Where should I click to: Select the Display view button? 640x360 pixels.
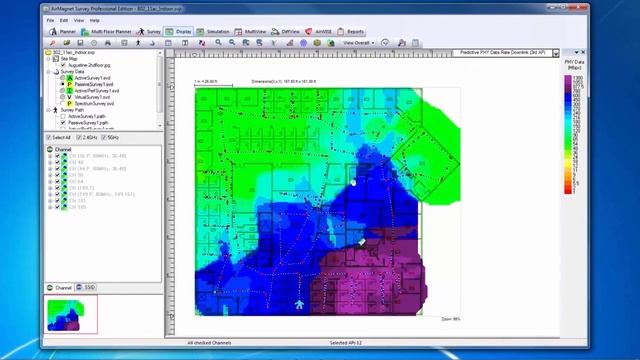[178, 32]
